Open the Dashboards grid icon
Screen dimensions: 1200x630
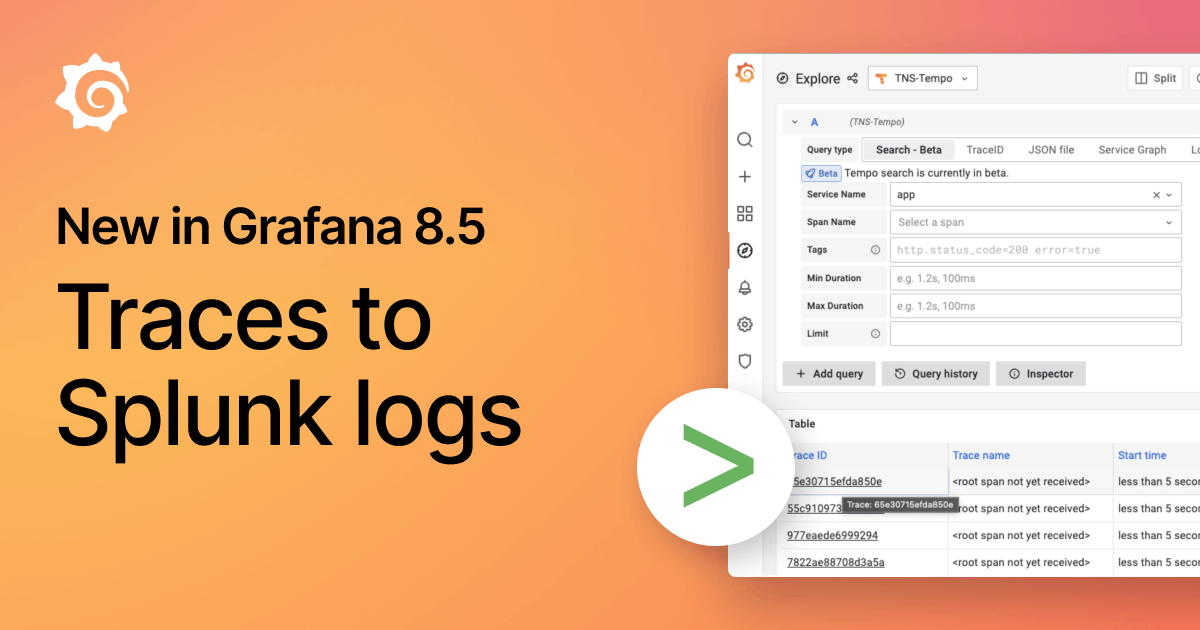tap(744, 213)
